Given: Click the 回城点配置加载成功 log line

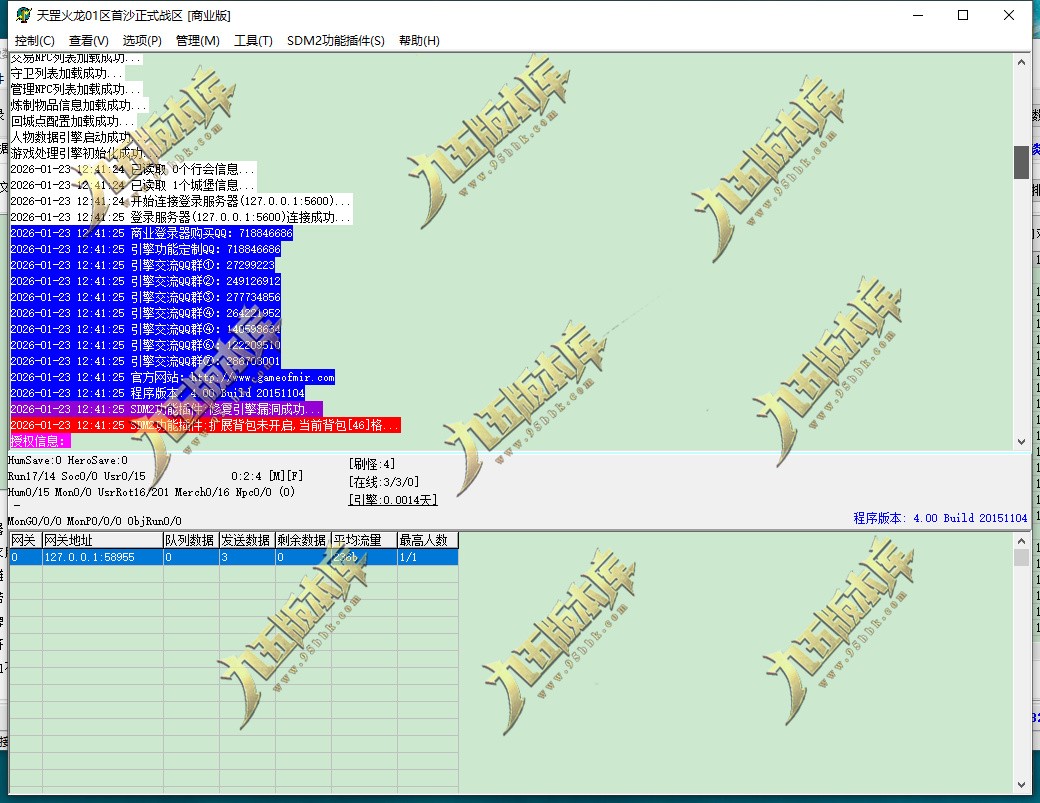Looking at the screenshot, I should (x=73, y=121).
